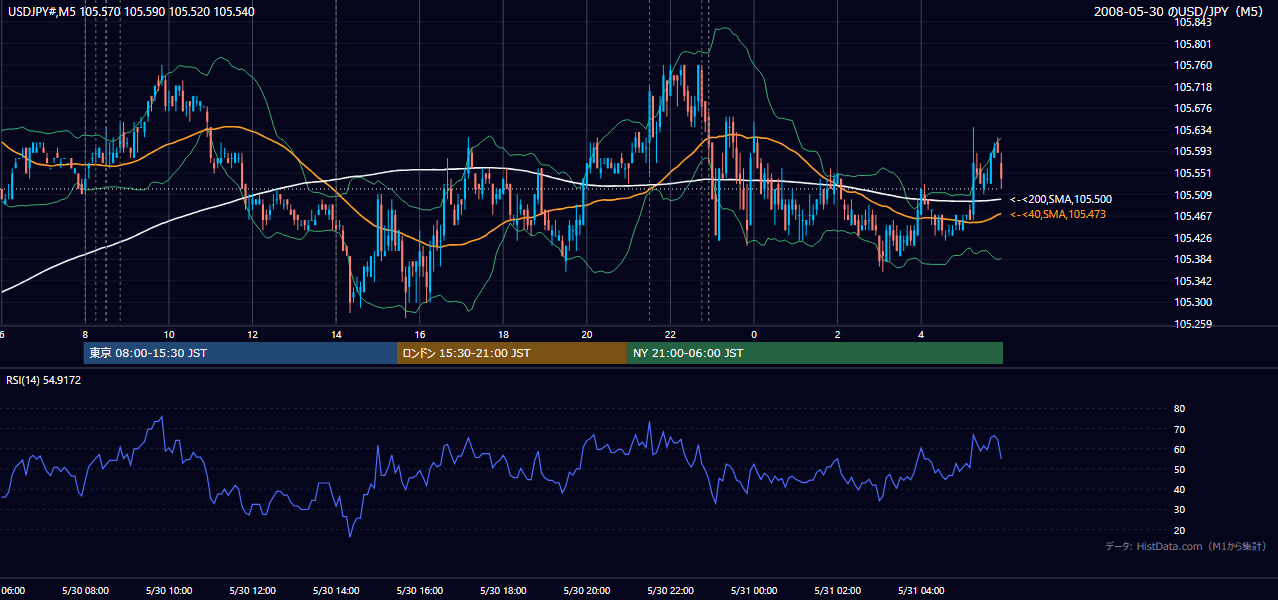Click RSI scale value 60

(1179, 449)
